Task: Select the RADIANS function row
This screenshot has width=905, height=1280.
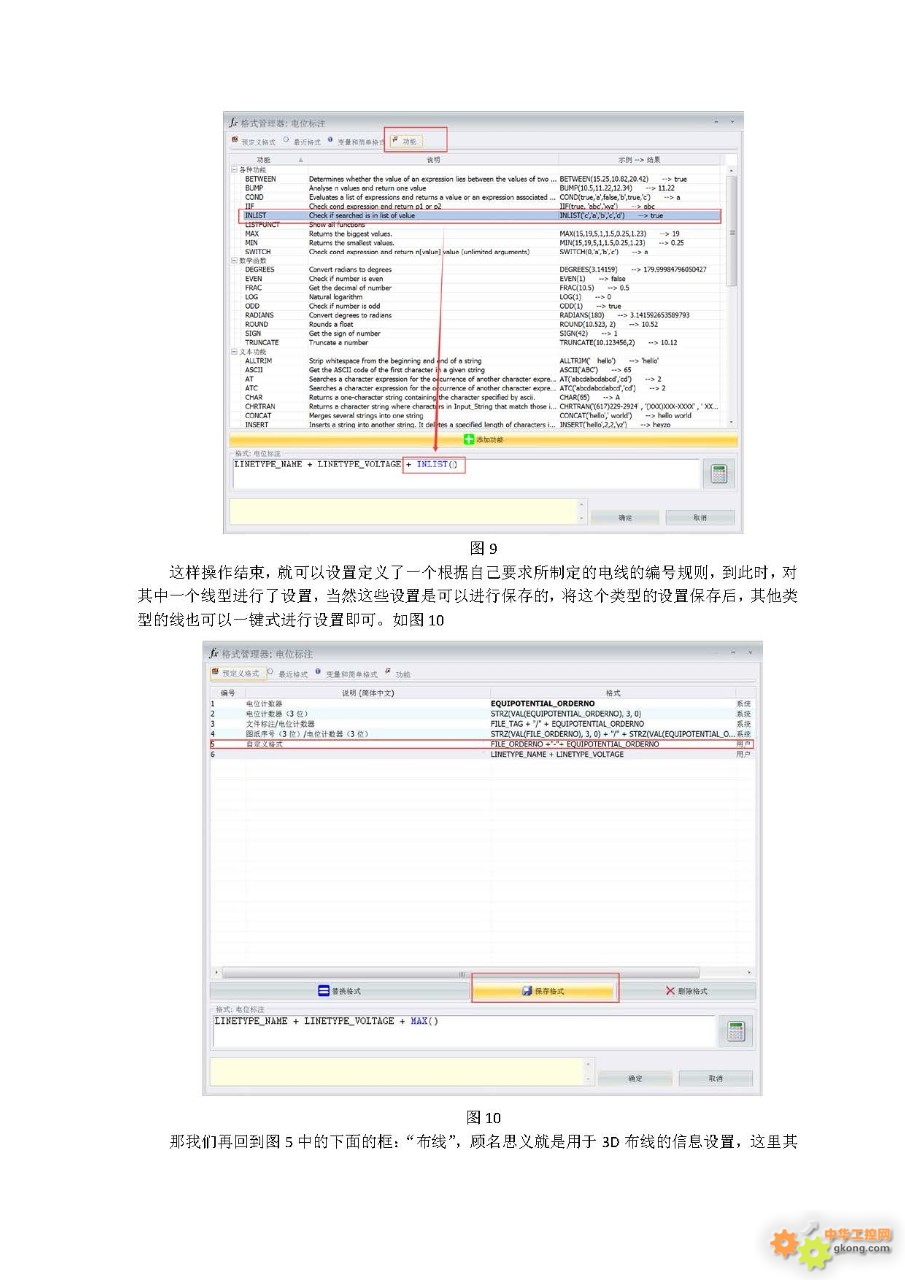Action: tap(482, 315)
